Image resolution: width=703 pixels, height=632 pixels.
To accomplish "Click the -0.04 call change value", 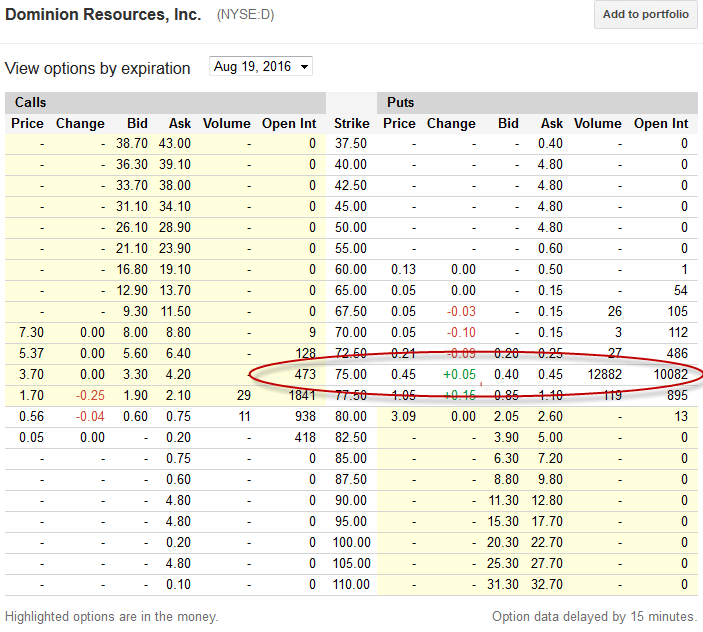I will point(90,416).
